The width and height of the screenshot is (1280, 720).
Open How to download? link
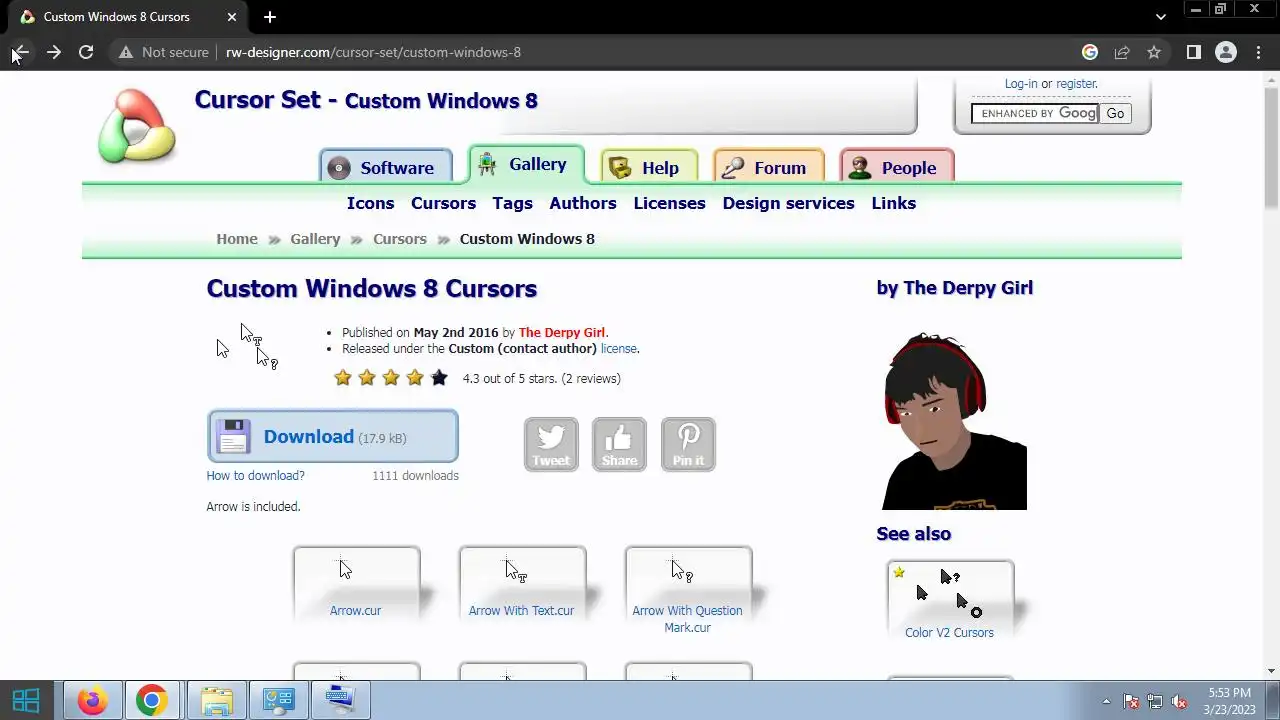pyautogui.click(x=256, y=476)
